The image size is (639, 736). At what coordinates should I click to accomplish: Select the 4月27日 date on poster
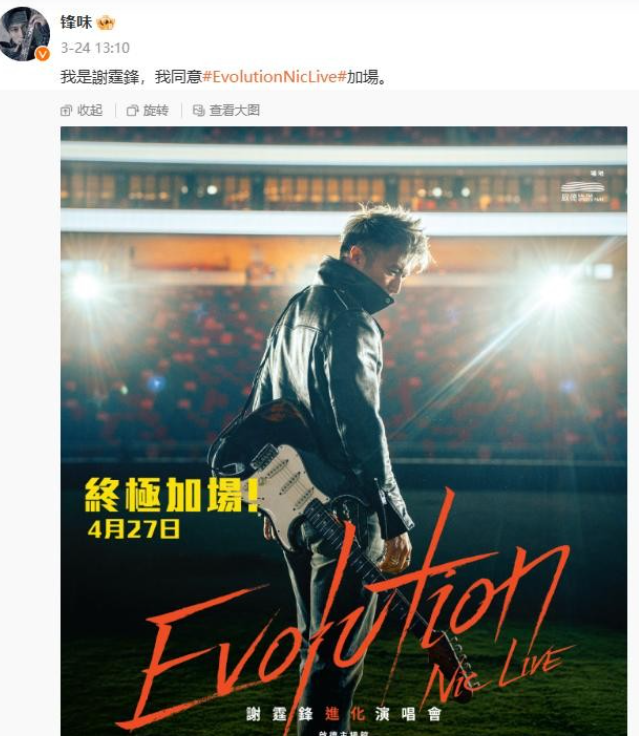point(133,529)
